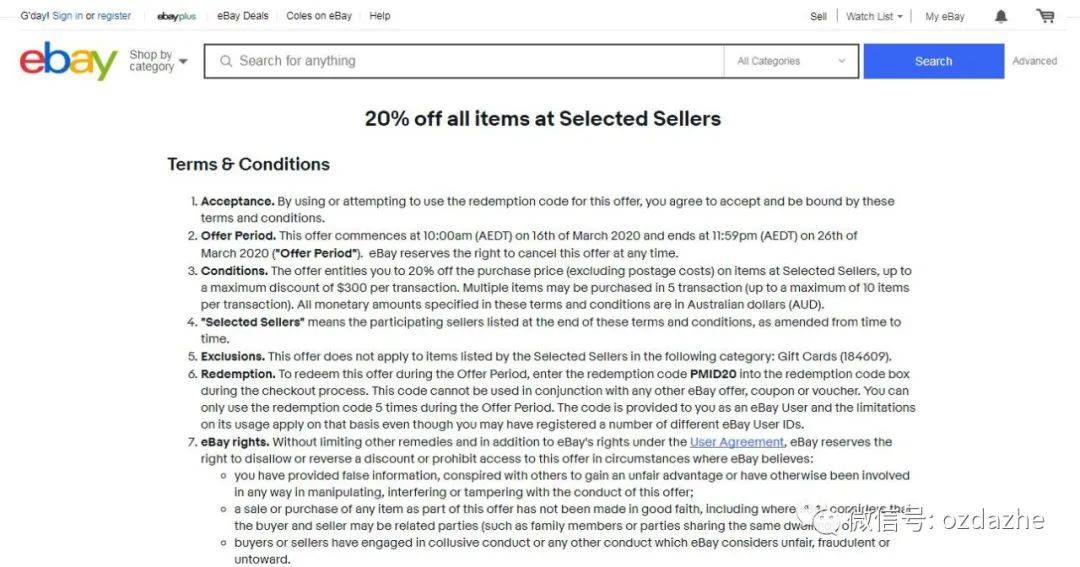Click the page heading 20% off all items
This screenshot has height=567, width=1080.
[x=543, y=118]
